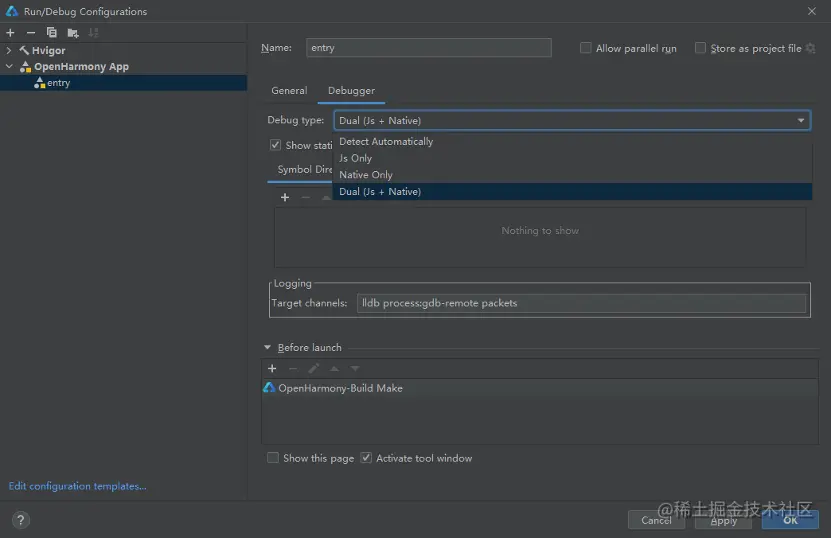Image resolution: width=832 pixels, height=538 pixels.
Task: Sort configurations alphabetically icon
Action: pyautogui.click(x=93, y=33)
